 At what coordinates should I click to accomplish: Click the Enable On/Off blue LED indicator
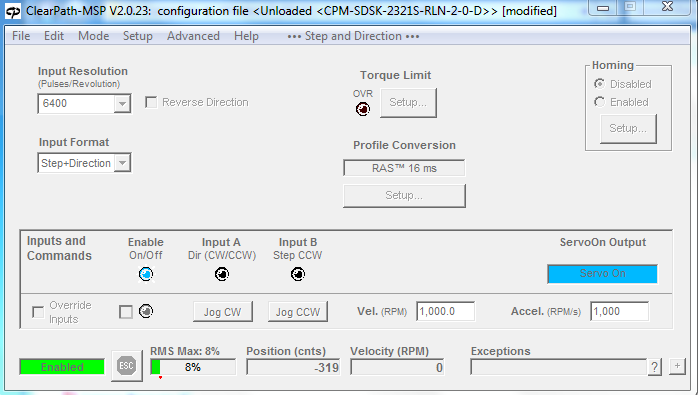[x=146, y=274]
